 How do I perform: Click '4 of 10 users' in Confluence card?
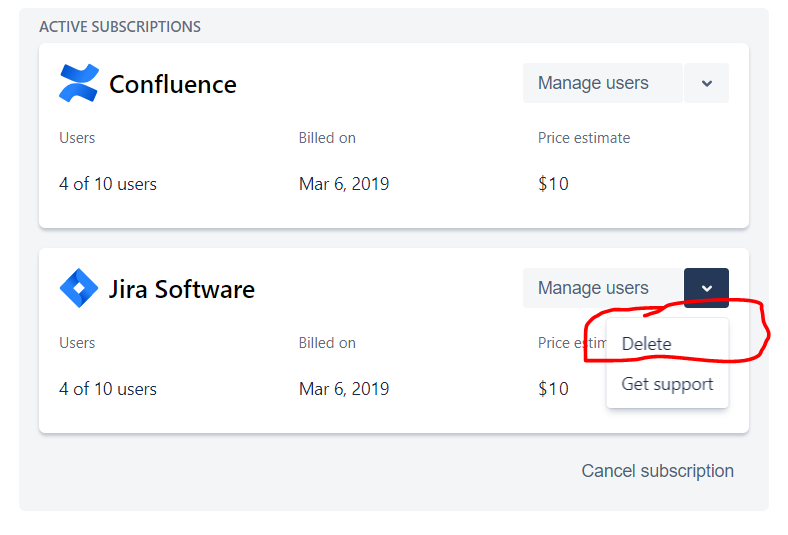tap(108, 184)
